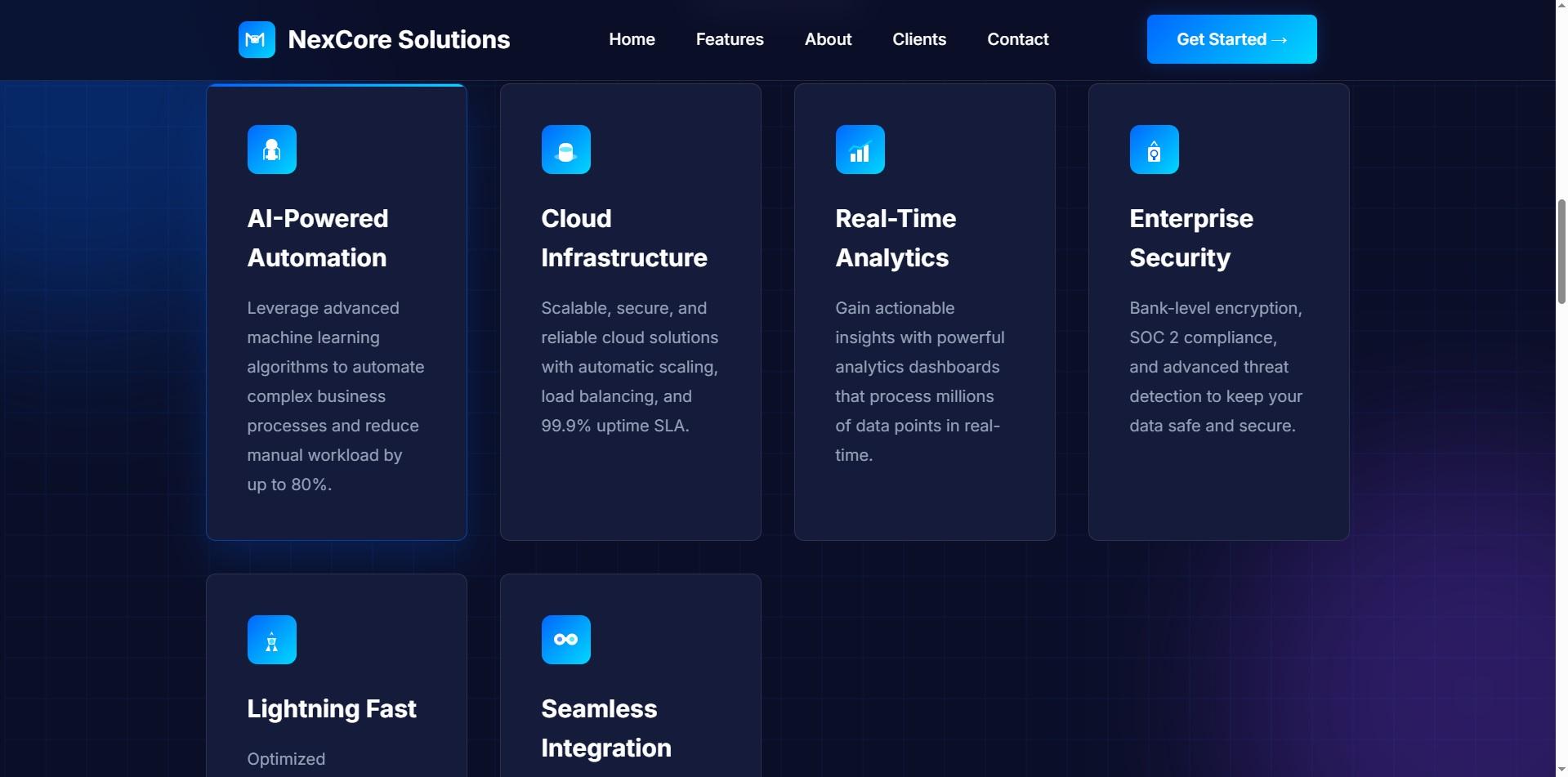Image resolution: width=1568 pixels, height=777 pixels.
Task: Select the AI-Powered Automation heading
Action: 318,238
